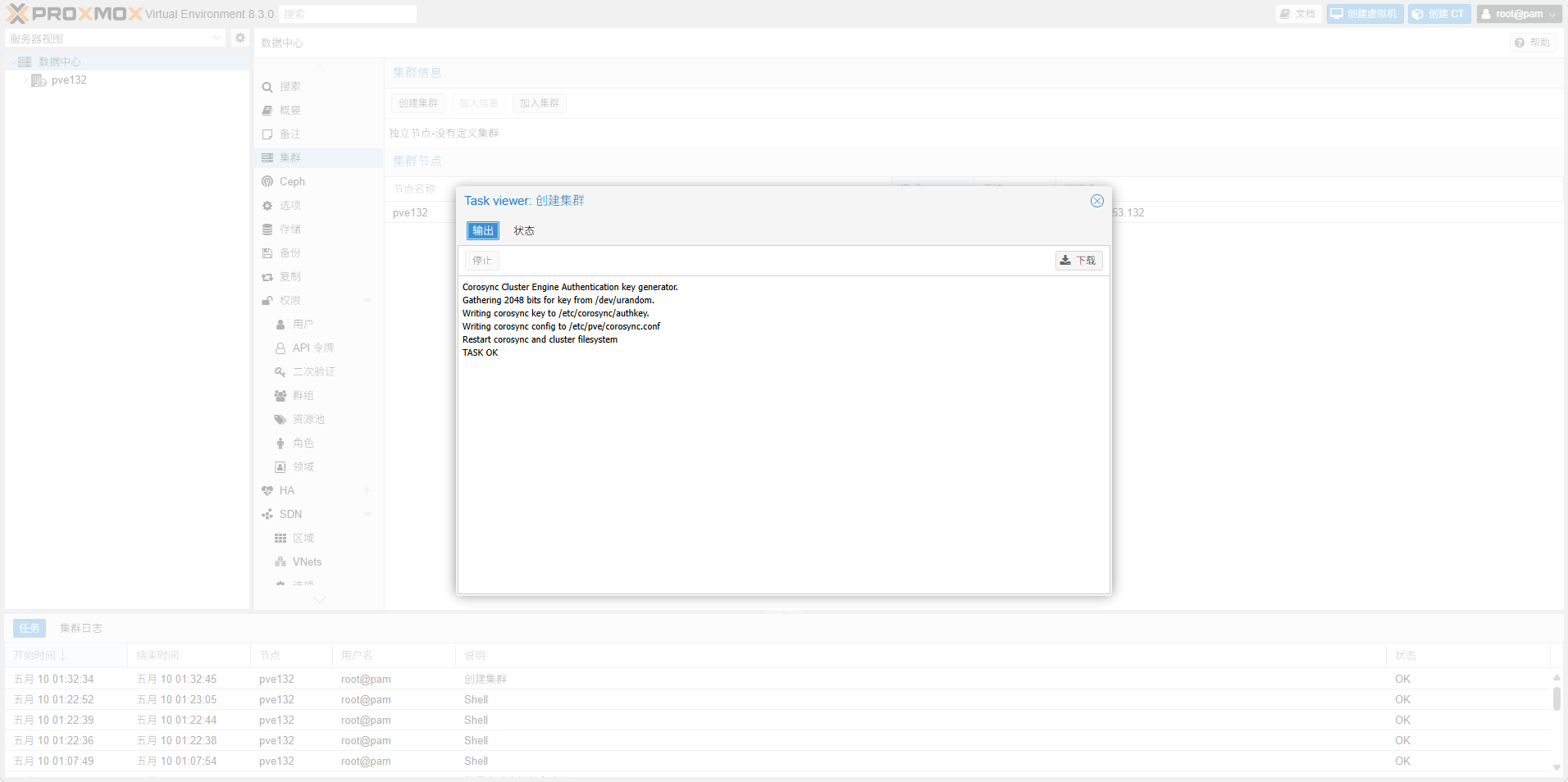This screenshot has width=1568, height=782.
Task: Open the 区域 zones menu item
Action: coord(318,538)
